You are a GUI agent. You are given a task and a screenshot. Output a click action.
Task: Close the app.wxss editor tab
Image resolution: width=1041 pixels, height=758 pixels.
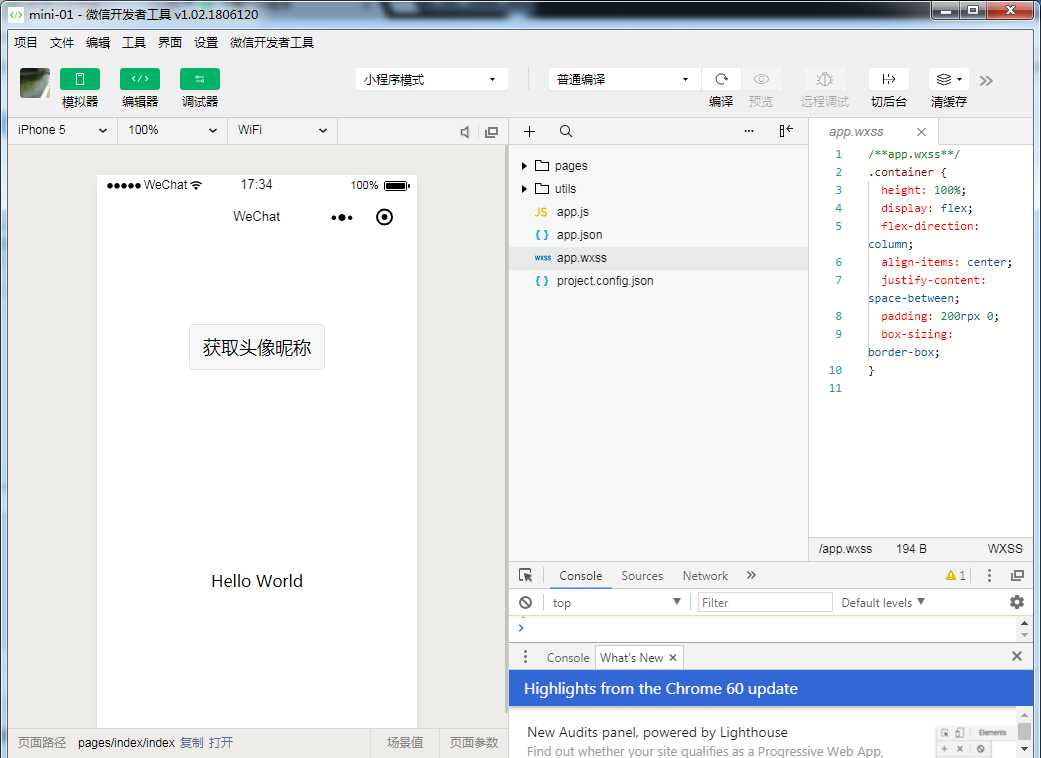[921, 132]
